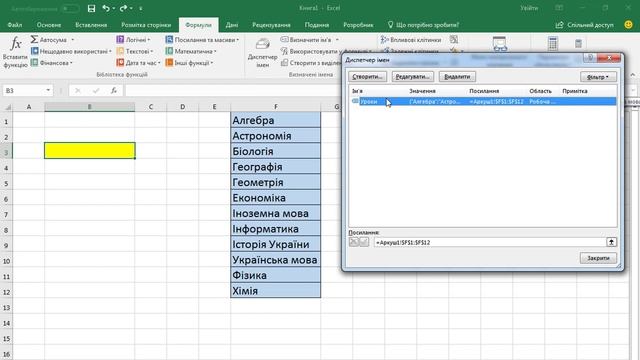640x360 pixels.
Task: Open the Financial functions book icon
Action: point(34,62)
